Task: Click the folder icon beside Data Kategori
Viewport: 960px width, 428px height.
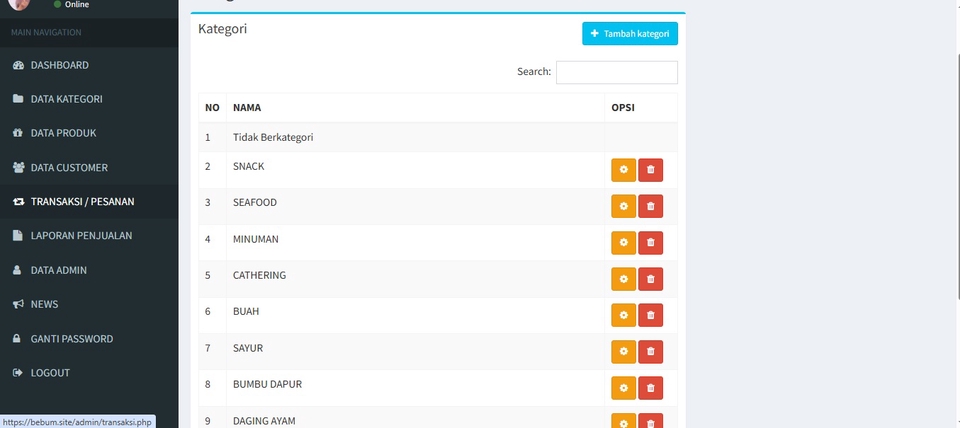Action: click(18, 99)
